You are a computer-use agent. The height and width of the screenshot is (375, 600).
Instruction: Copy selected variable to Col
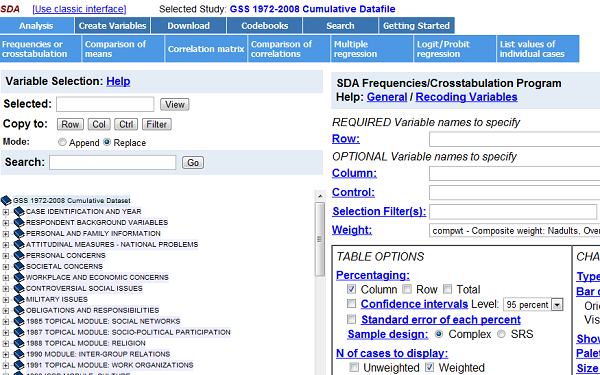coord(99,124)
